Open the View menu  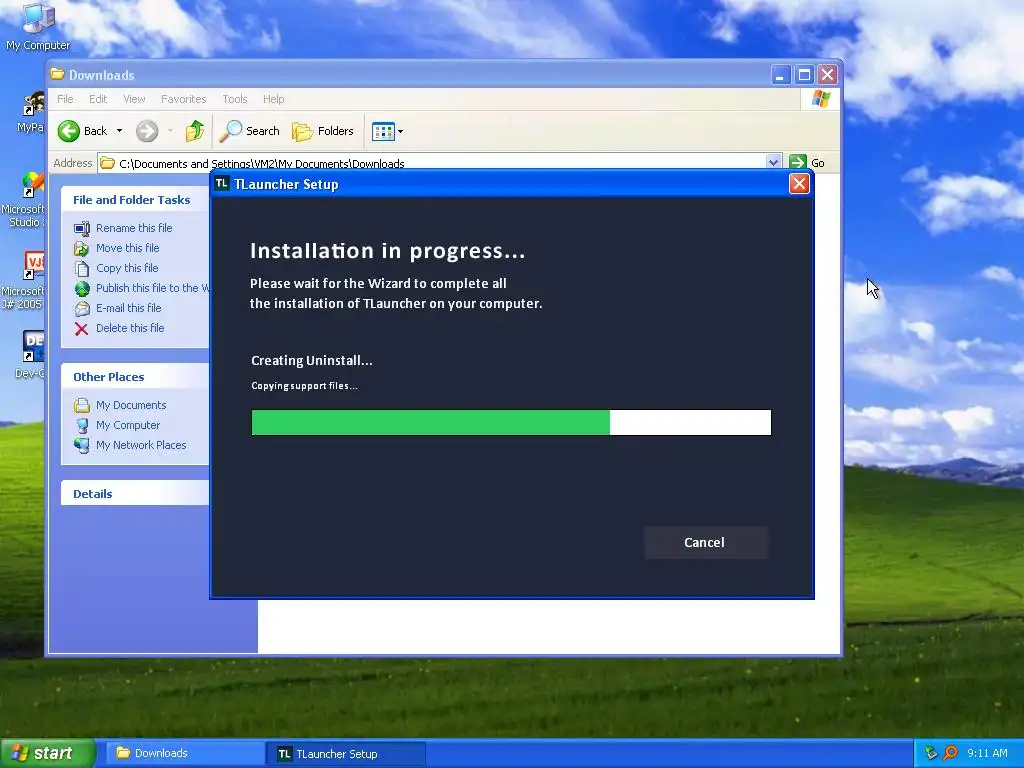[134, 99]
